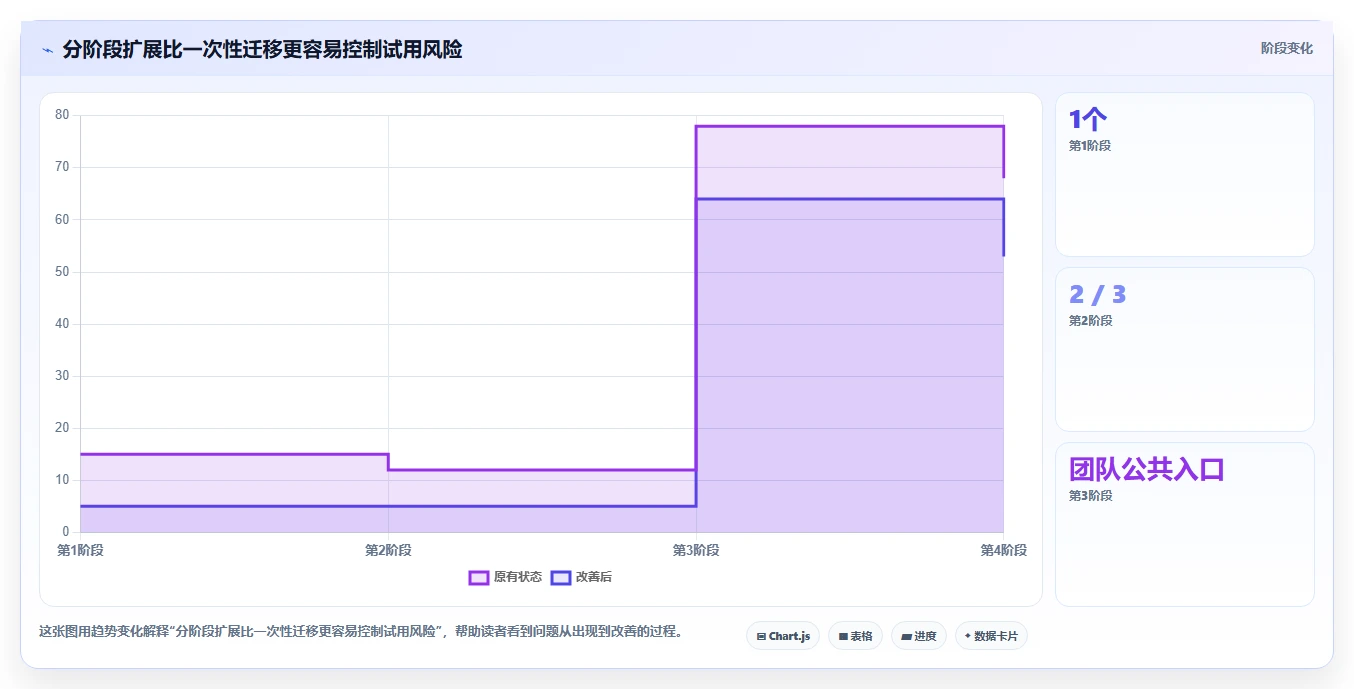
Task: Click the 10 y-axis tick label
Action: coord(62,480)
